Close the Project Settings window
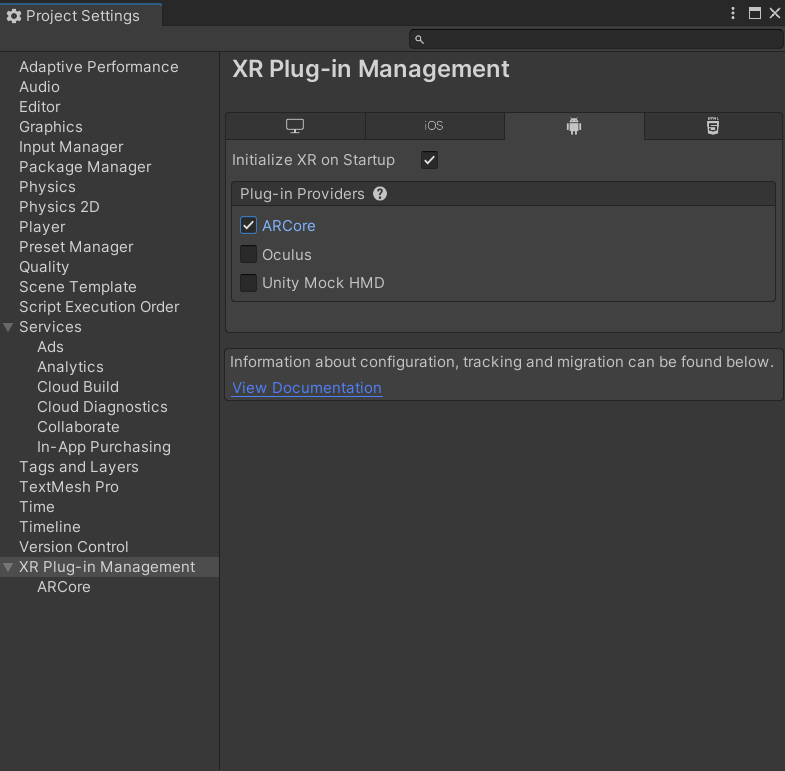This screenshot has width=785, height=771. [x=774, y=13]
